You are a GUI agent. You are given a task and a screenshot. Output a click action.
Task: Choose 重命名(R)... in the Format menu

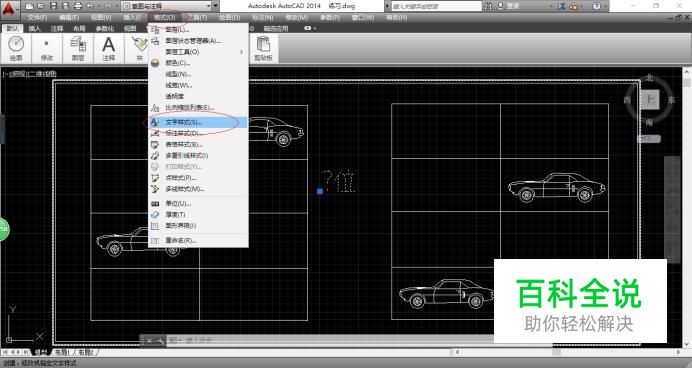pos(198,240)
